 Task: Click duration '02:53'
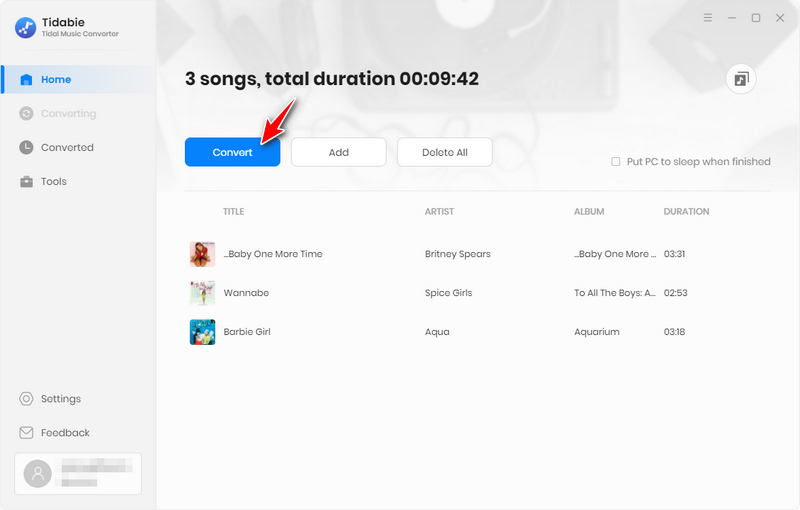tap(676, 293)
